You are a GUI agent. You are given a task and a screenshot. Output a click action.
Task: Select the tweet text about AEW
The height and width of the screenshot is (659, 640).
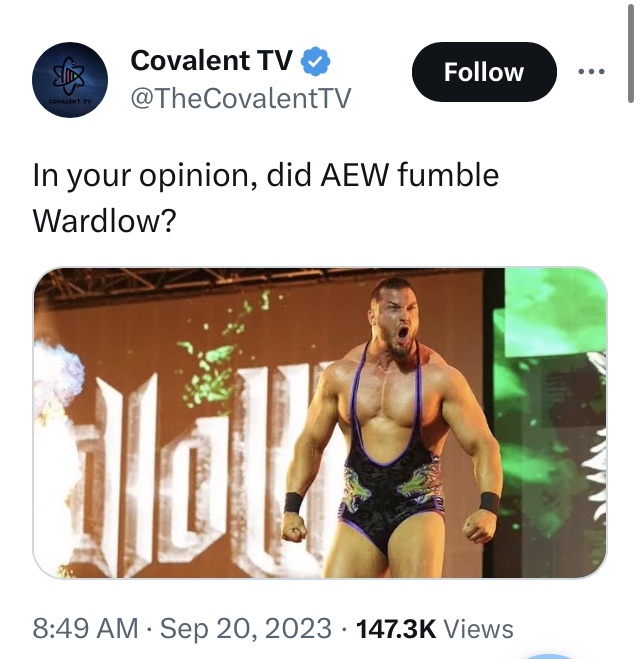tap(266, 198)
